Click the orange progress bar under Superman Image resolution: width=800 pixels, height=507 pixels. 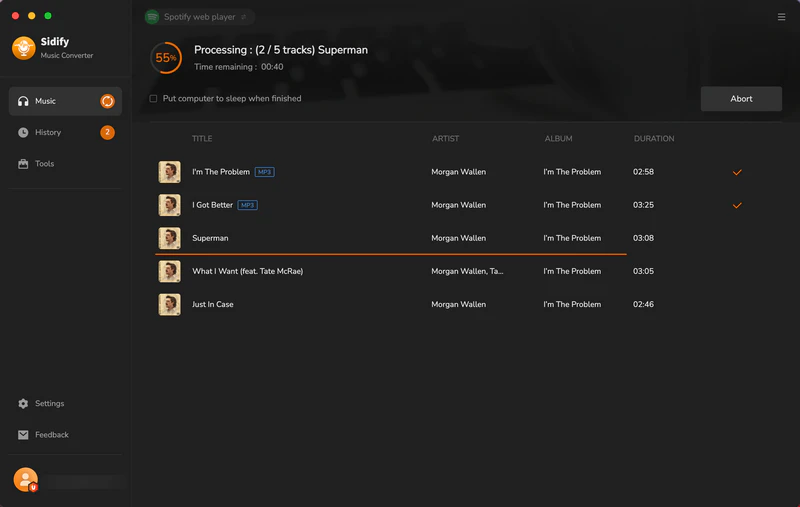(391, 254)
